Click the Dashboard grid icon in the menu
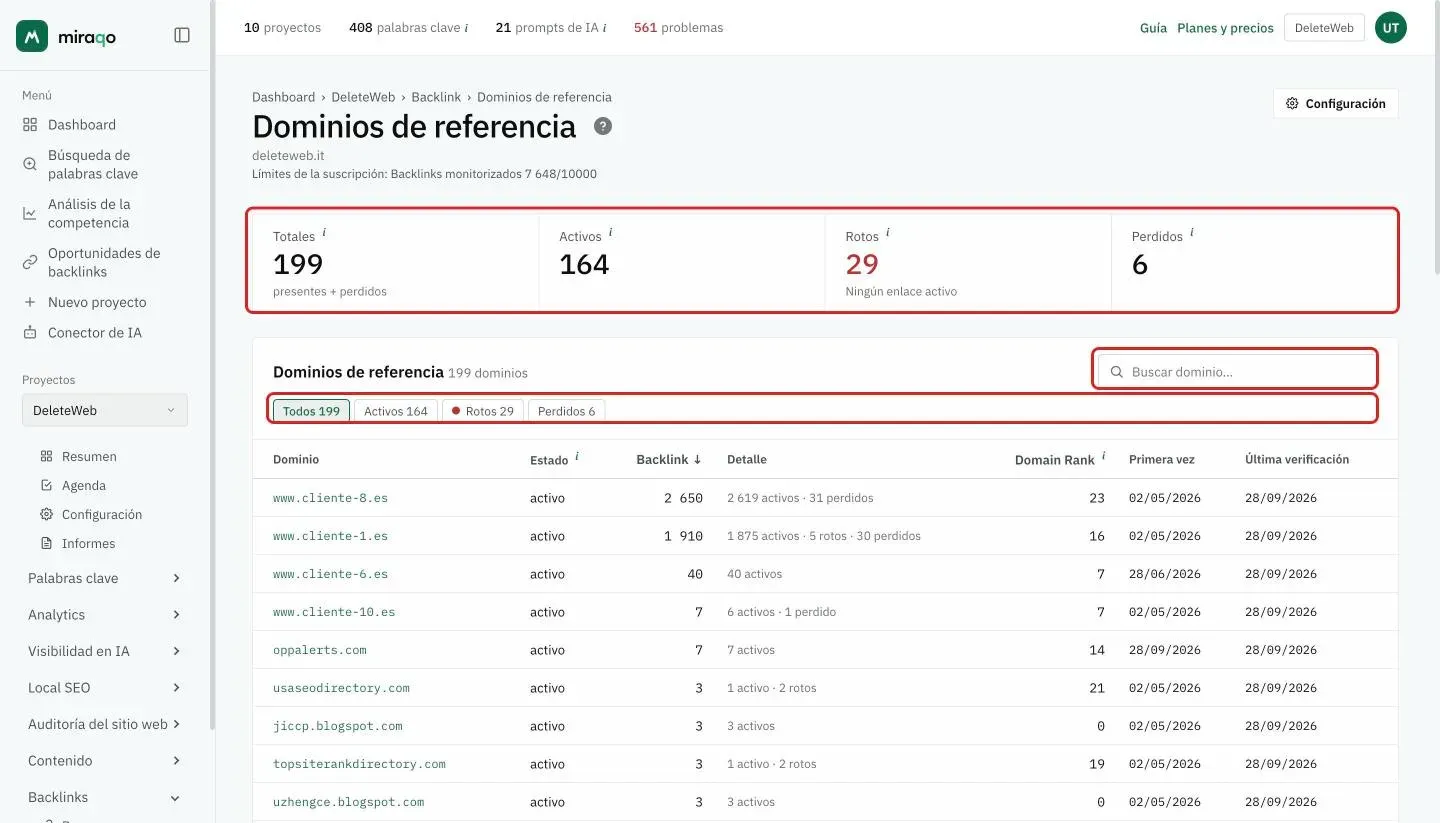The width and height of the screenshot is (1440, 823). point(30,125)
